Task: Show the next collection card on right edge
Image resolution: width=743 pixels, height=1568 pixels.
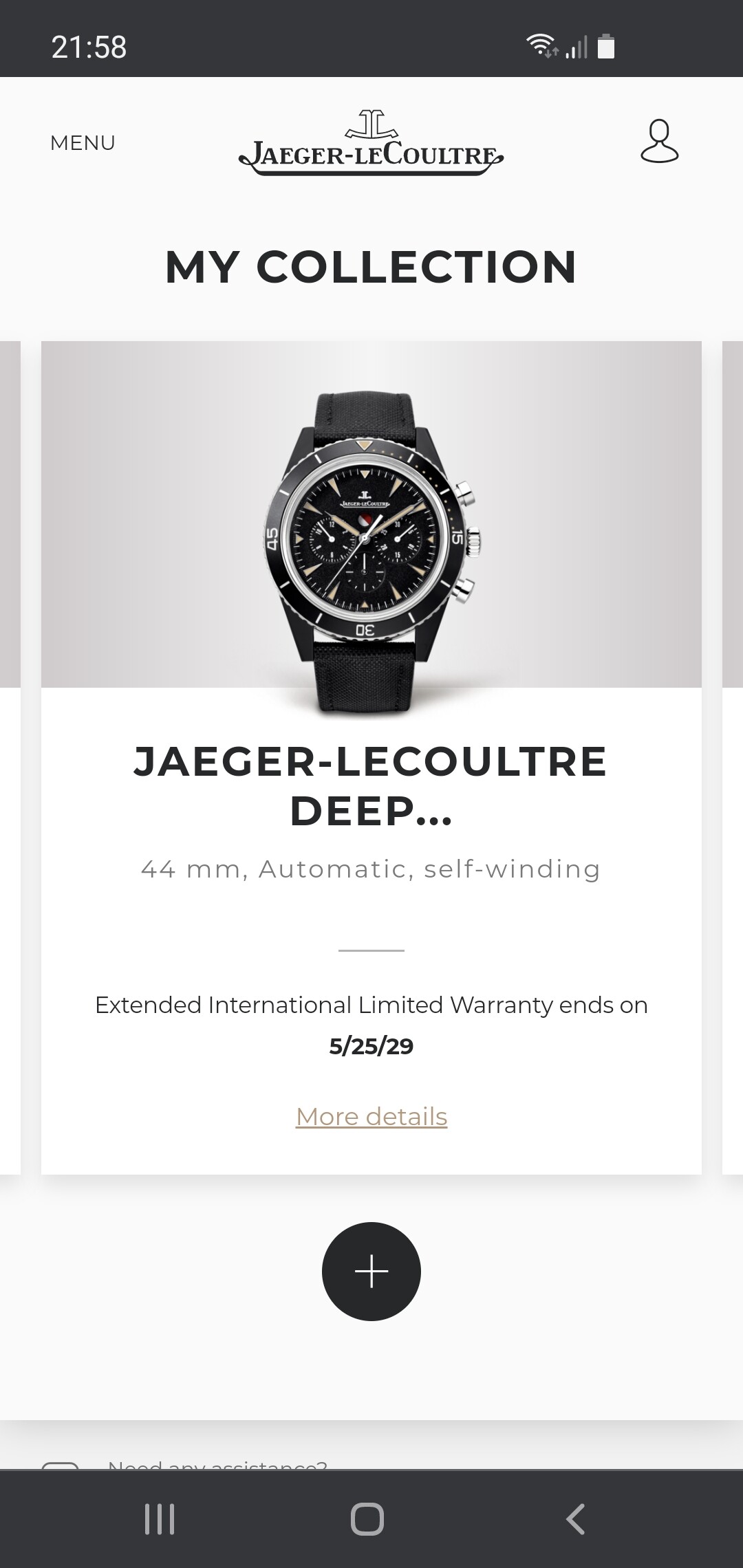Action: pyautogui.click(x=733, y=756)
